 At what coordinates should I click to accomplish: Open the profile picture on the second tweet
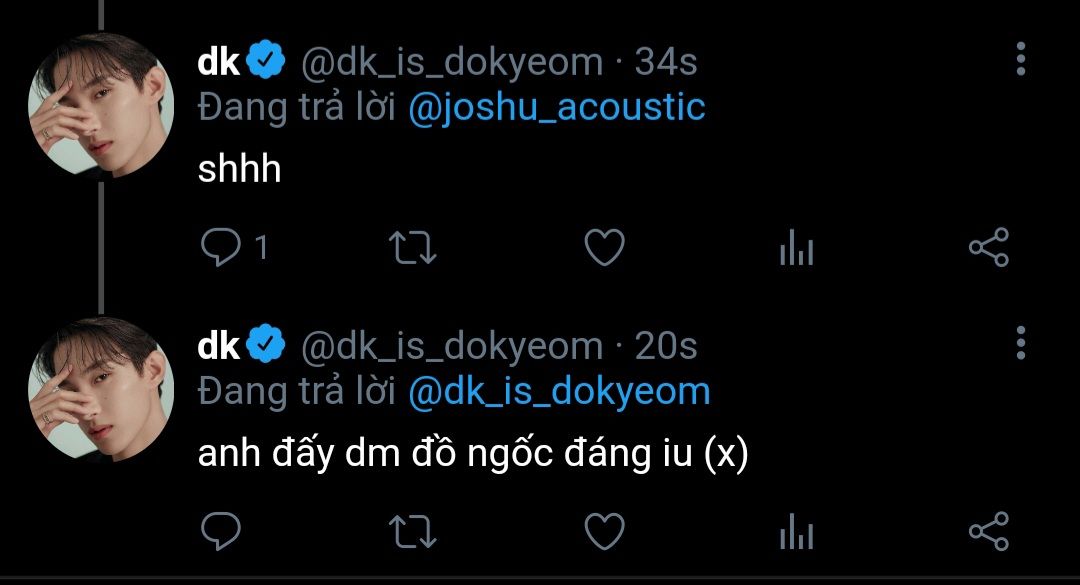pyautogui.click(x=100, y=390)
